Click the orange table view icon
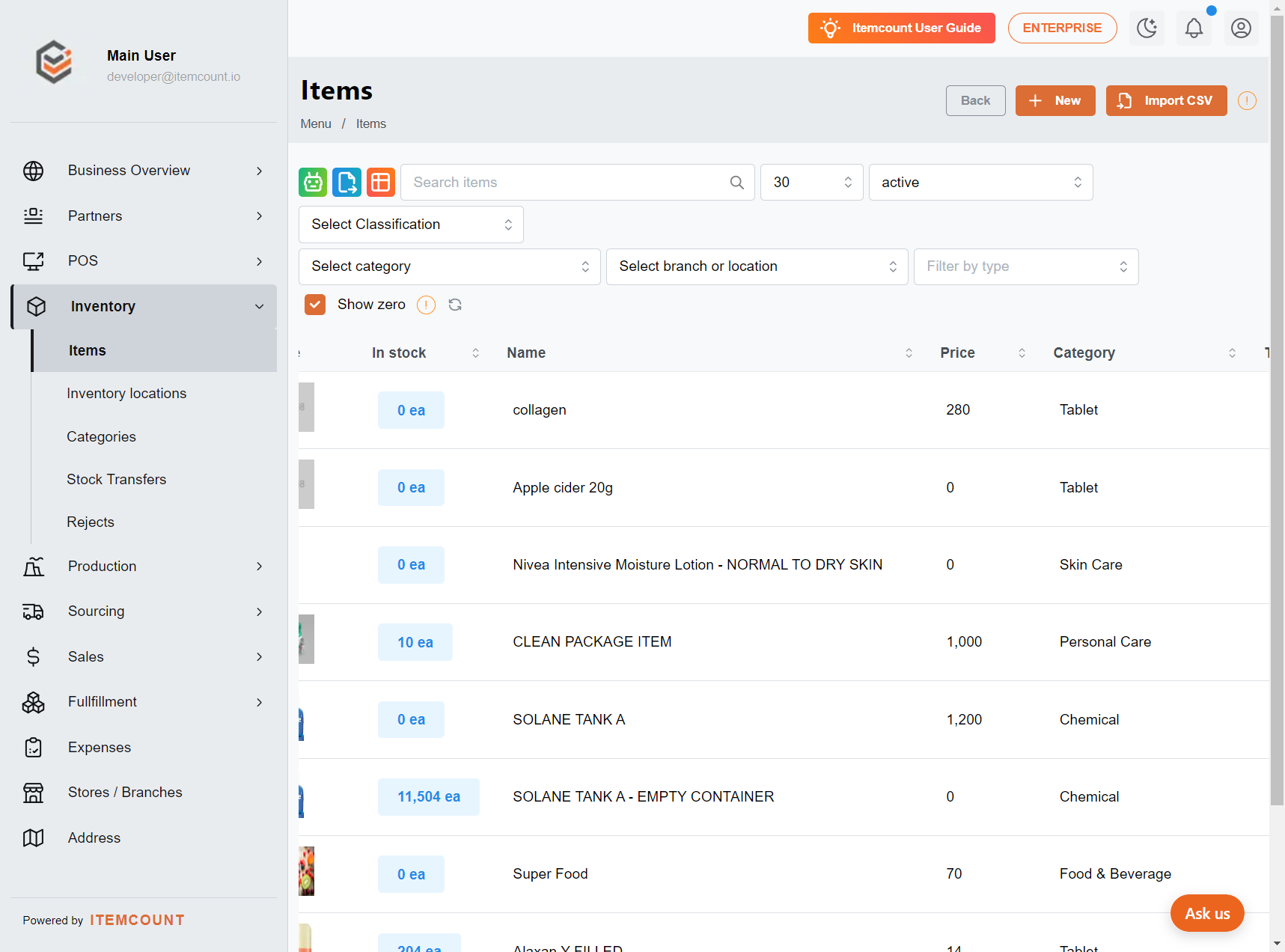 point(381,183)
